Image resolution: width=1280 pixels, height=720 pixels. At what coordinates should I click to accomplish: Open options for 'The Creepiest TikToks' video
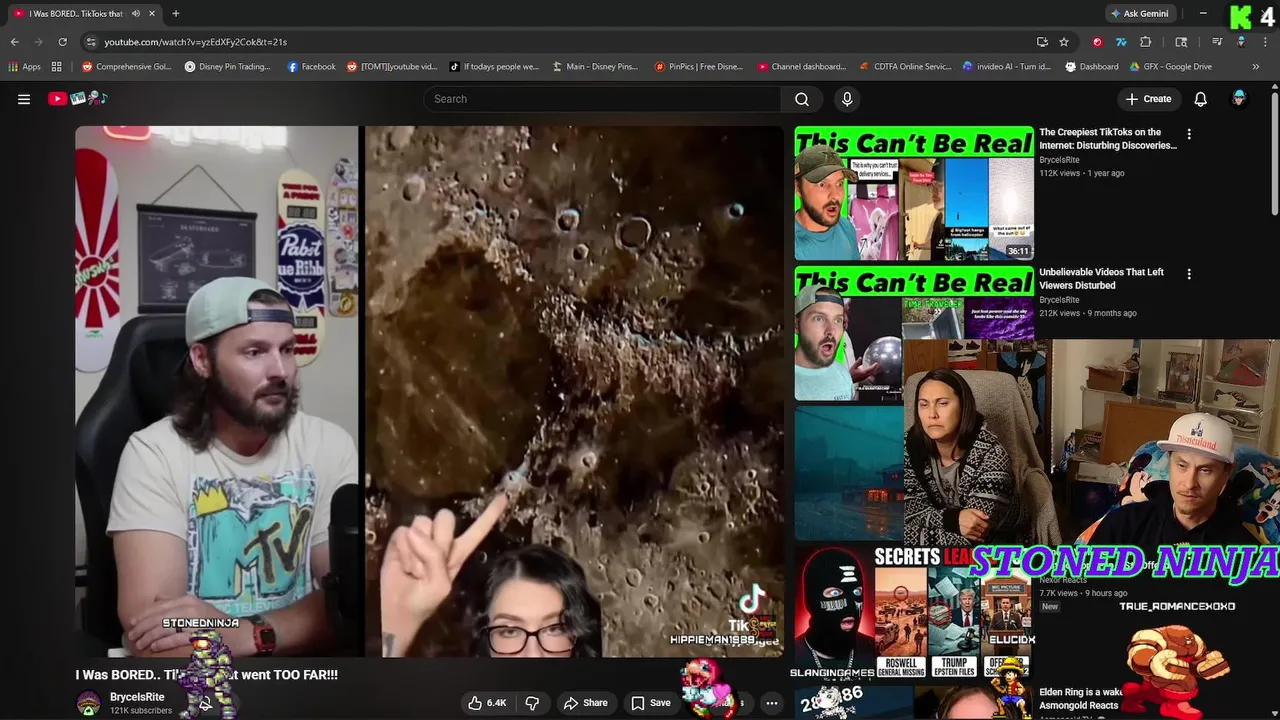1189,134
